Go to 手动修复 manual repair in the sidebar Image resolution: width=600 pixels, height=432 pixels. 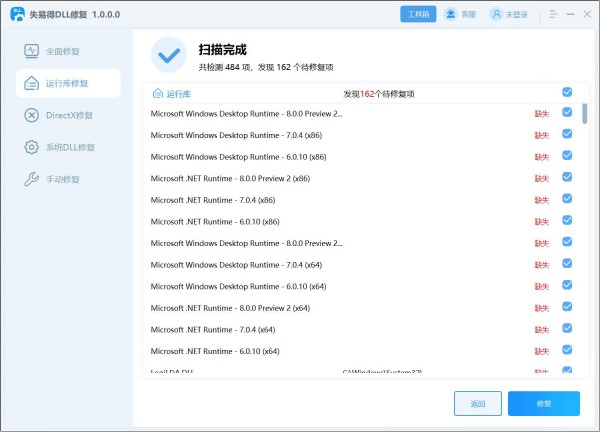69,179
